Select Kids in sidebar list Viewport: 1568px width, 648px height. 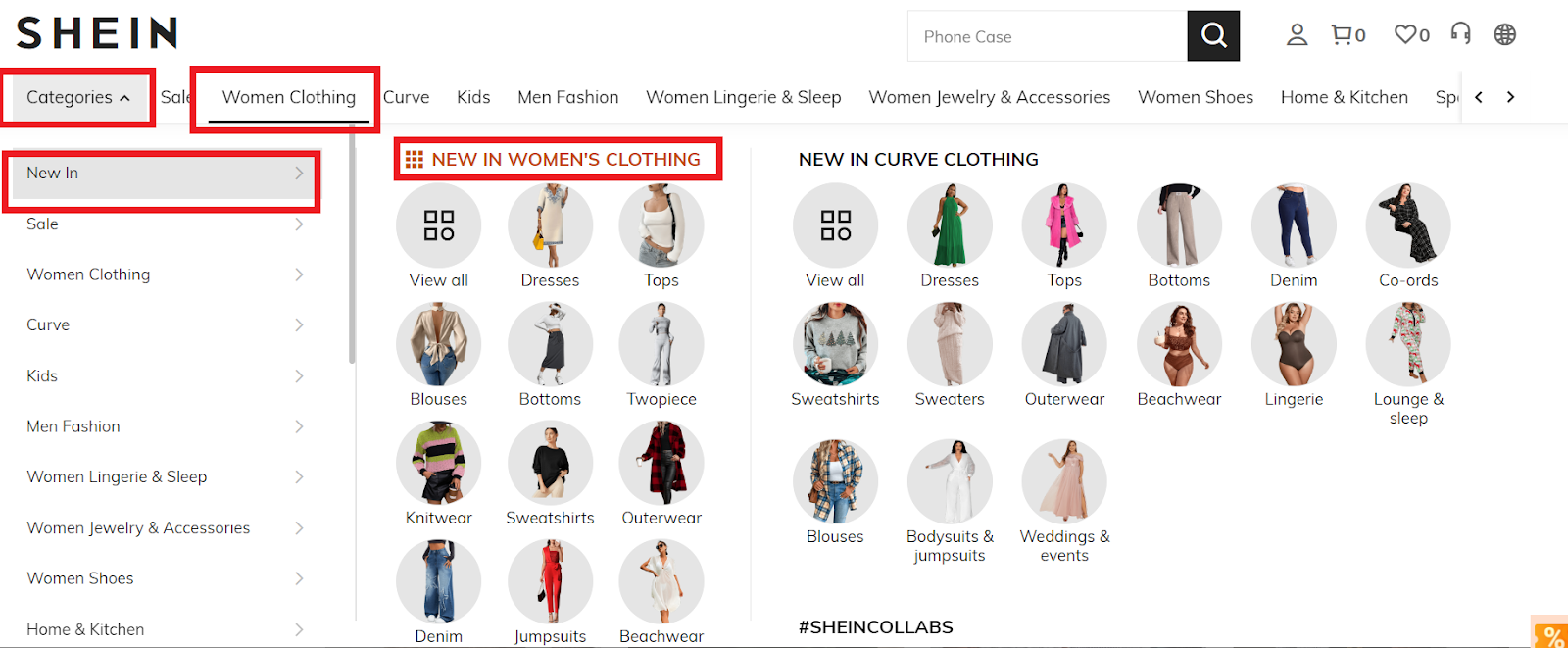(x=42, y=375)
